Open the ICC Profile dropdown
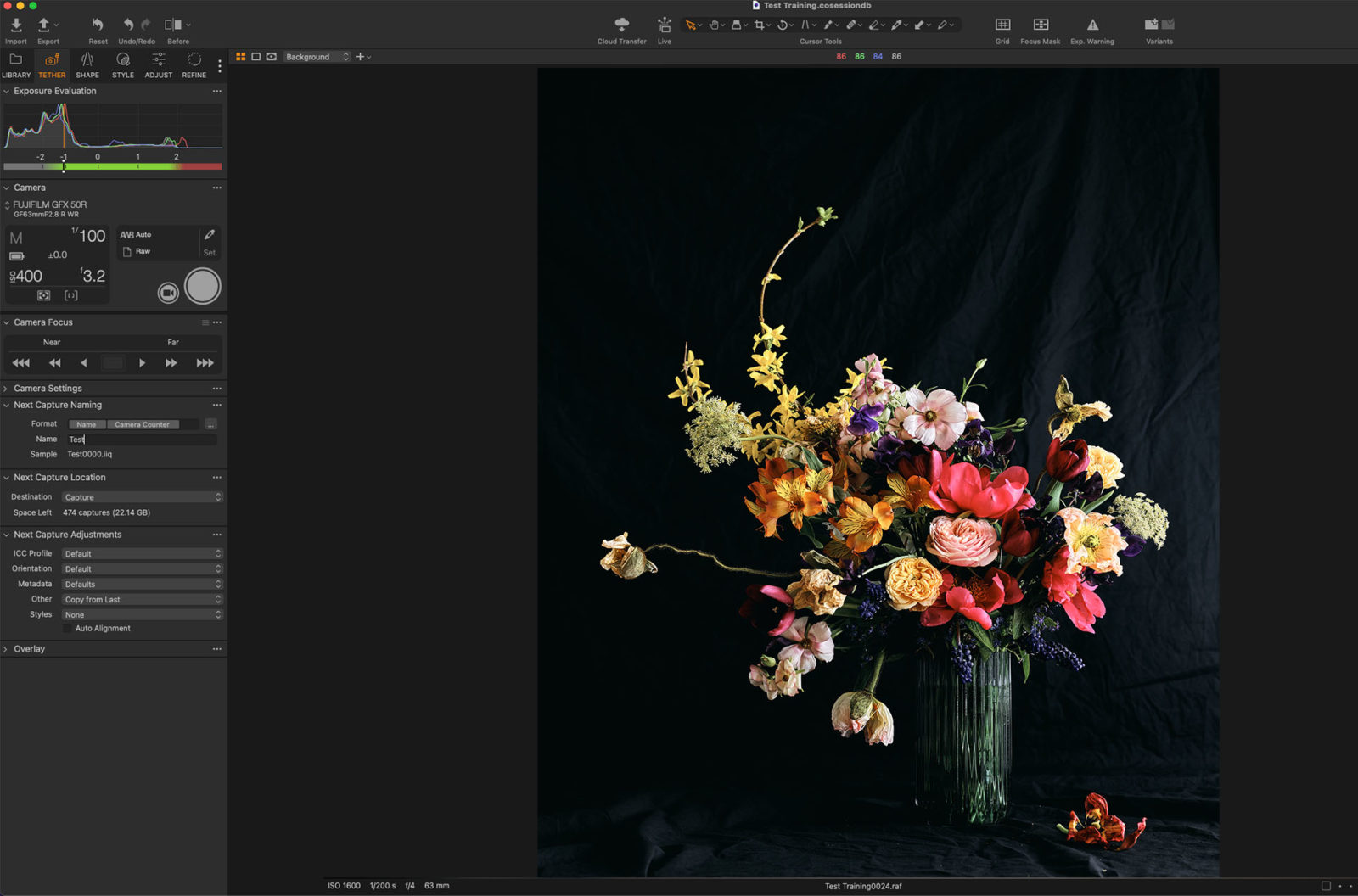Viewport: 1358px width, 896px height. [x=142, y=552]
